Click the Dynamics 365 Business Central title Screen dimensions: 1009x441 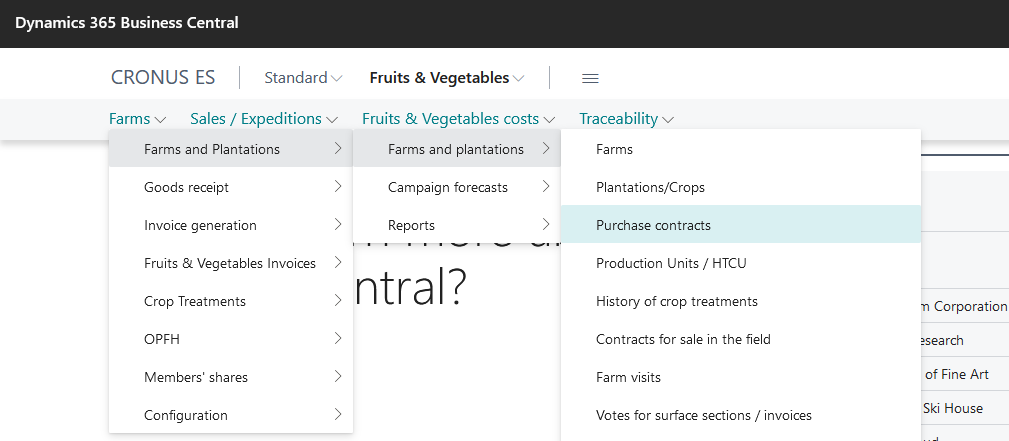coord(127,23)
